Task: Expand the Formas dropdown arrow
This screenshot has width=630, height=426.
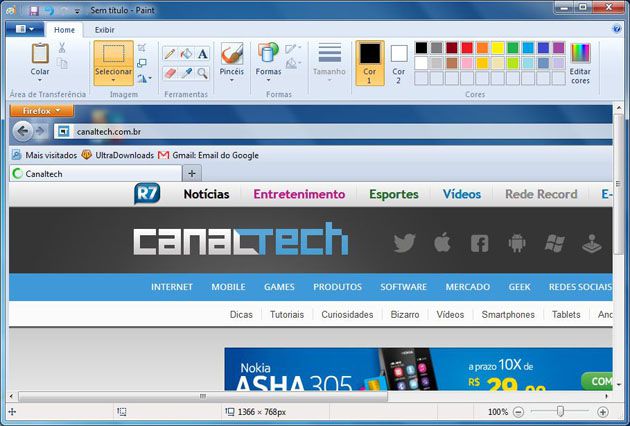Action: [x=268, y=80]
